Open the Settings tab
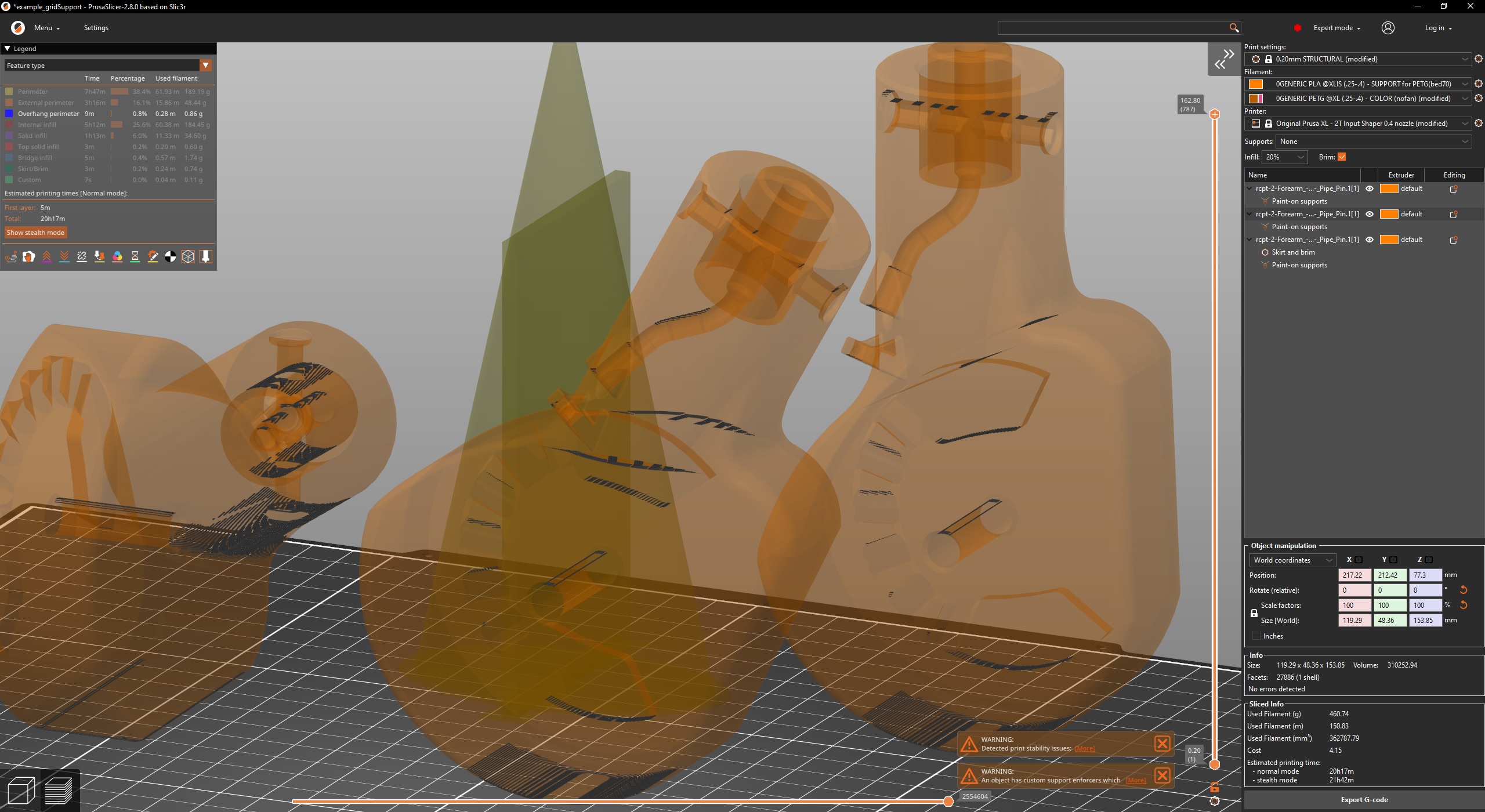 [96, 28]
